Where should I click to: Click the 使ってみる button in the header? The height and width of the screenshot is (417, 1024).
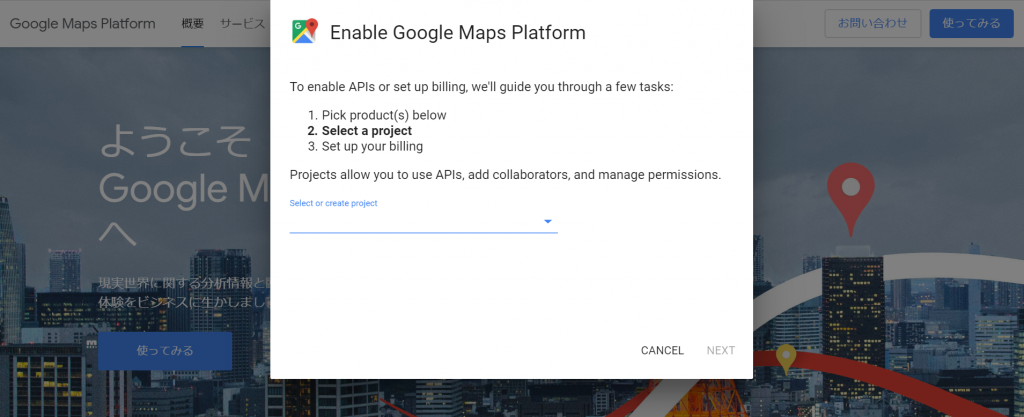971,23
